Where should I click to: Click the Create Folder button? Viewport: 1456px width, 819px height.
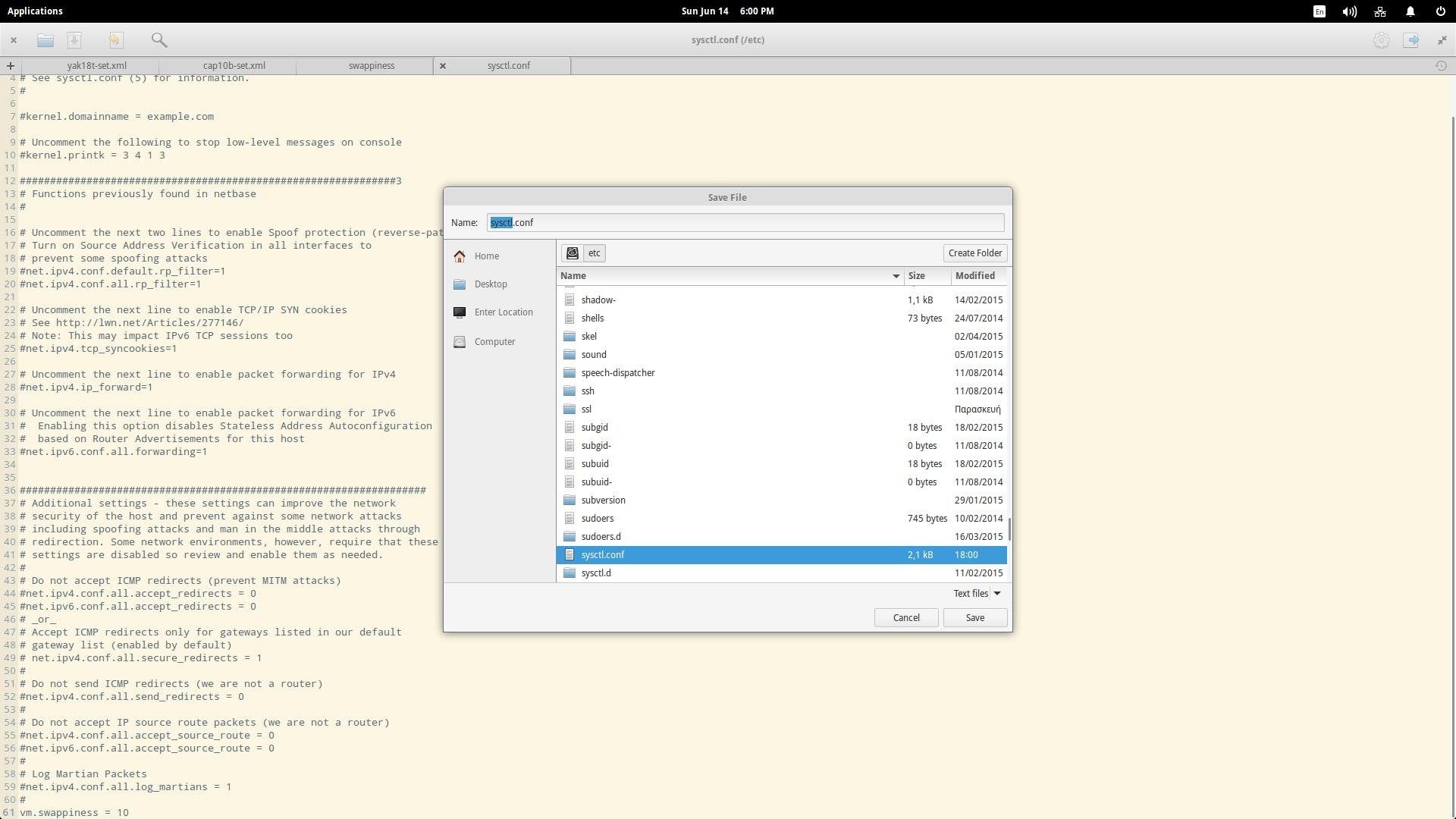click(974, 253)
